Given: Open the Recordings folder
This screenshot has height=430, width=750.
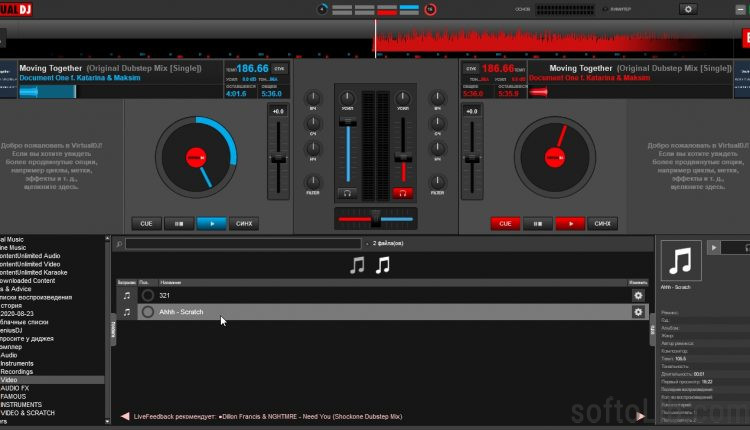Looking at the screenshot, I should pyautogui.click(x=17, y=372).
